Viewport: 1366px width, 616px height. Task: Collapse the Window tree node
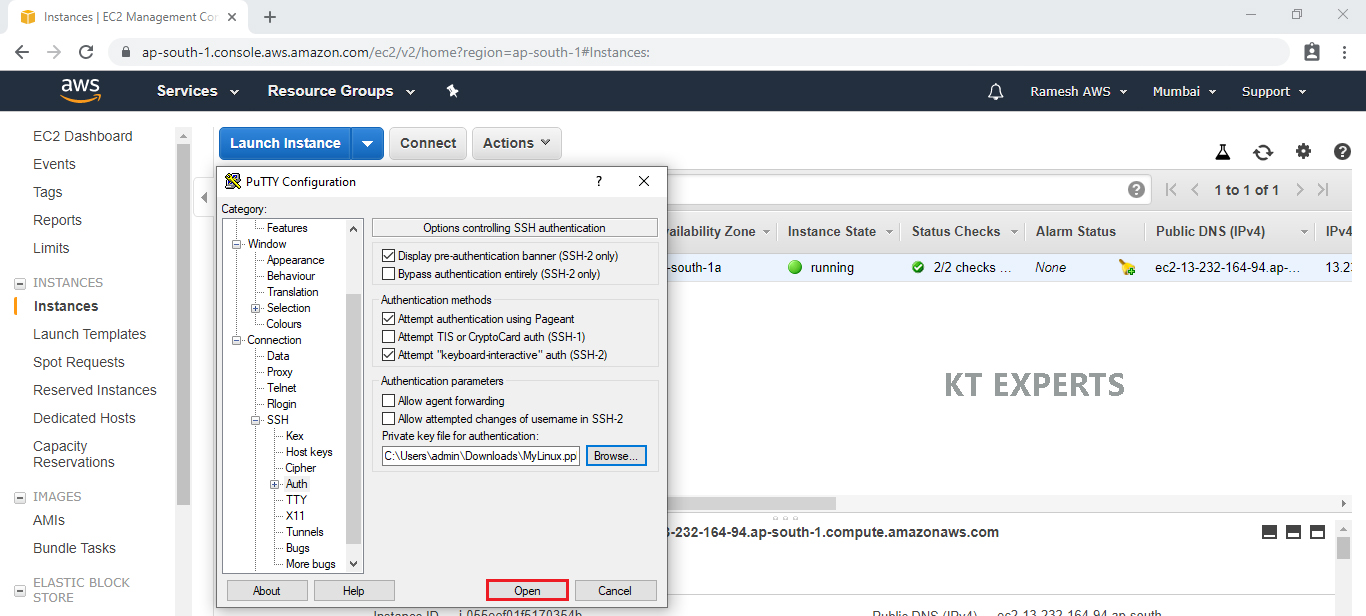[x=238, y=244]
